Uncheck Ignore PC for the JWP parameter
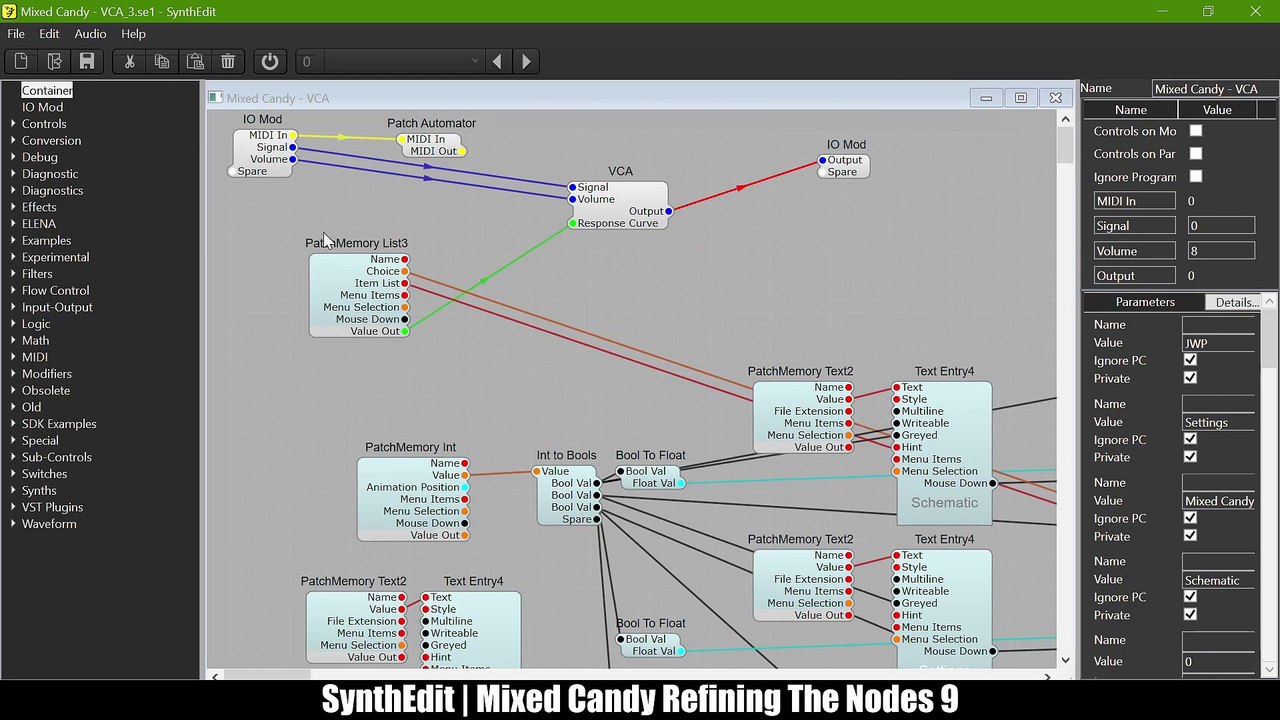 [1190, 360]
